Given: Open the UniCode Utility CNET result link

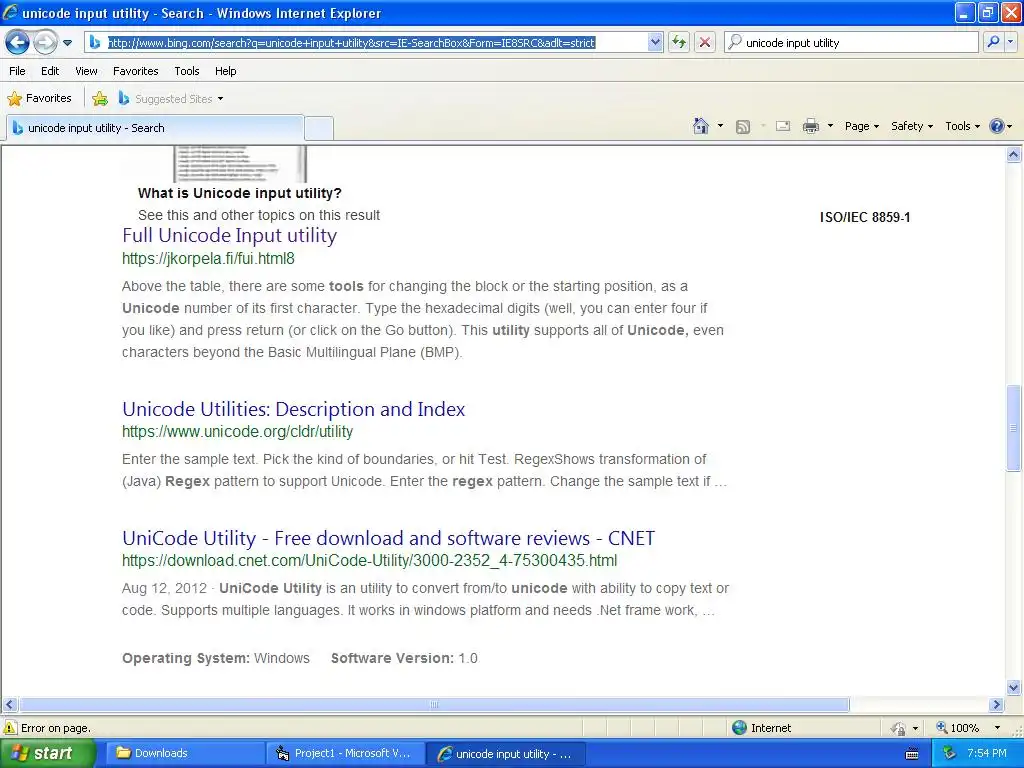Looking at the screenshot, I should [x=389, y=538].
